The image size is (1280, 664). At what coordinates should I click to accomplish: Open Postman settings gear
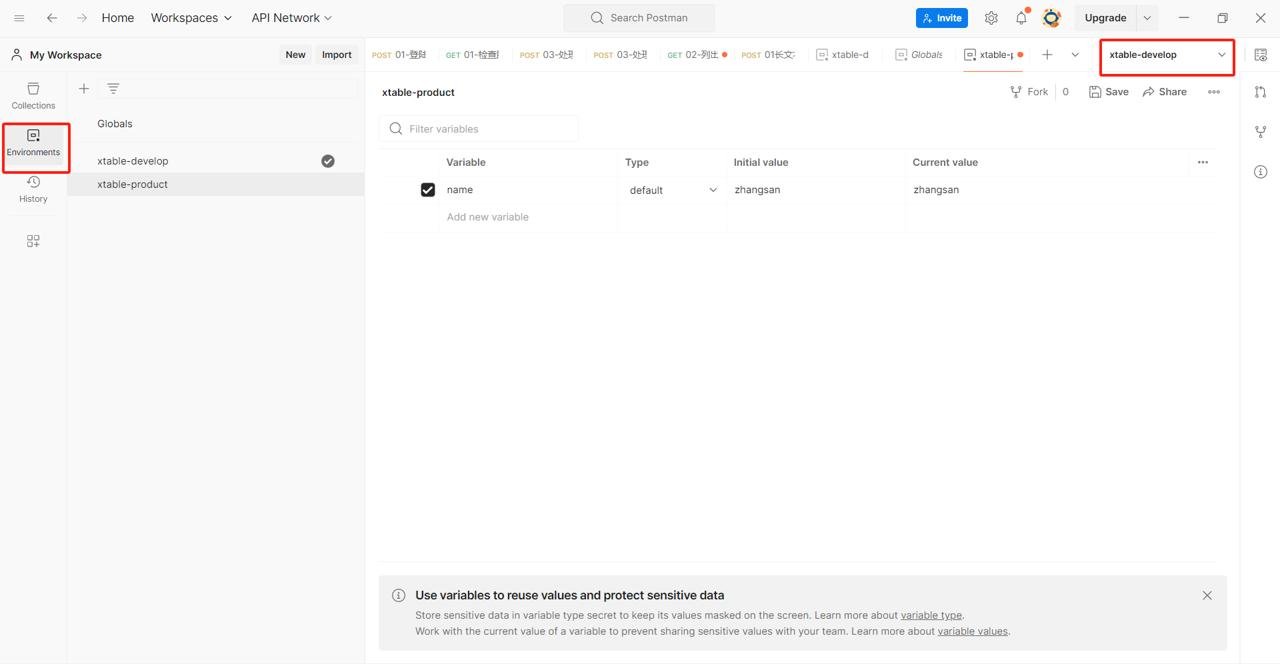click(x=991, y=18)
